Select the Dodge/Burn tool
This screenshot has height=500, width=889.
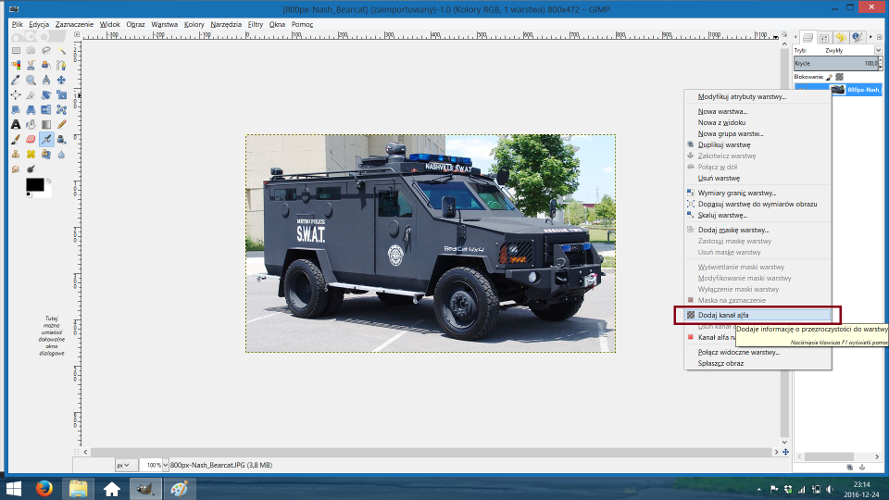pyautogui.click(x=31, y=169)
